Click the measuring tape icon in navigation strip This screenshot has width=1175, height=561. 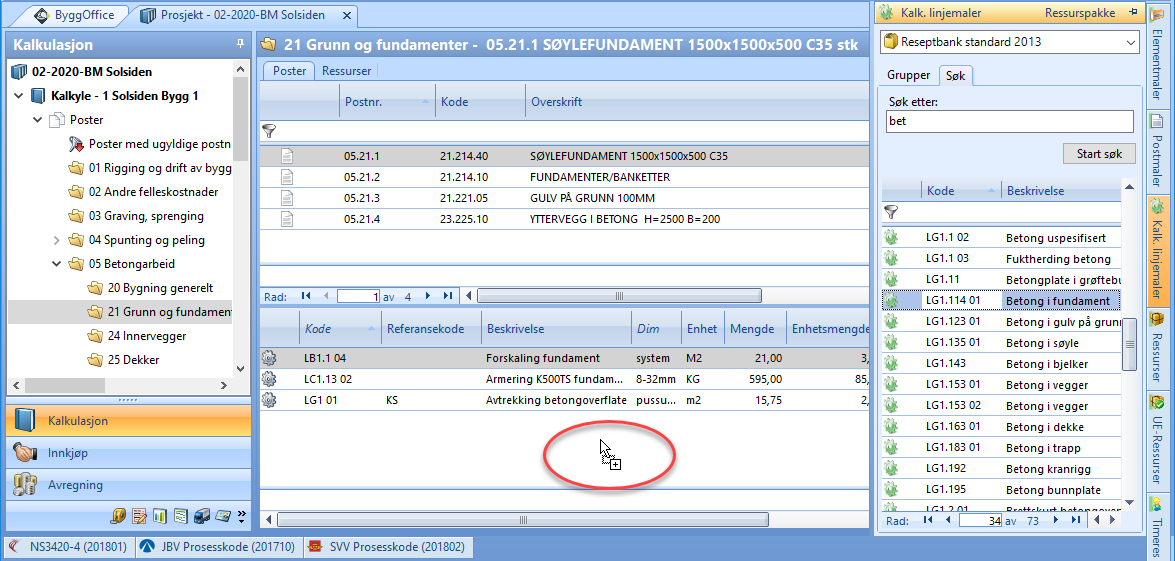tap(118, 516)
